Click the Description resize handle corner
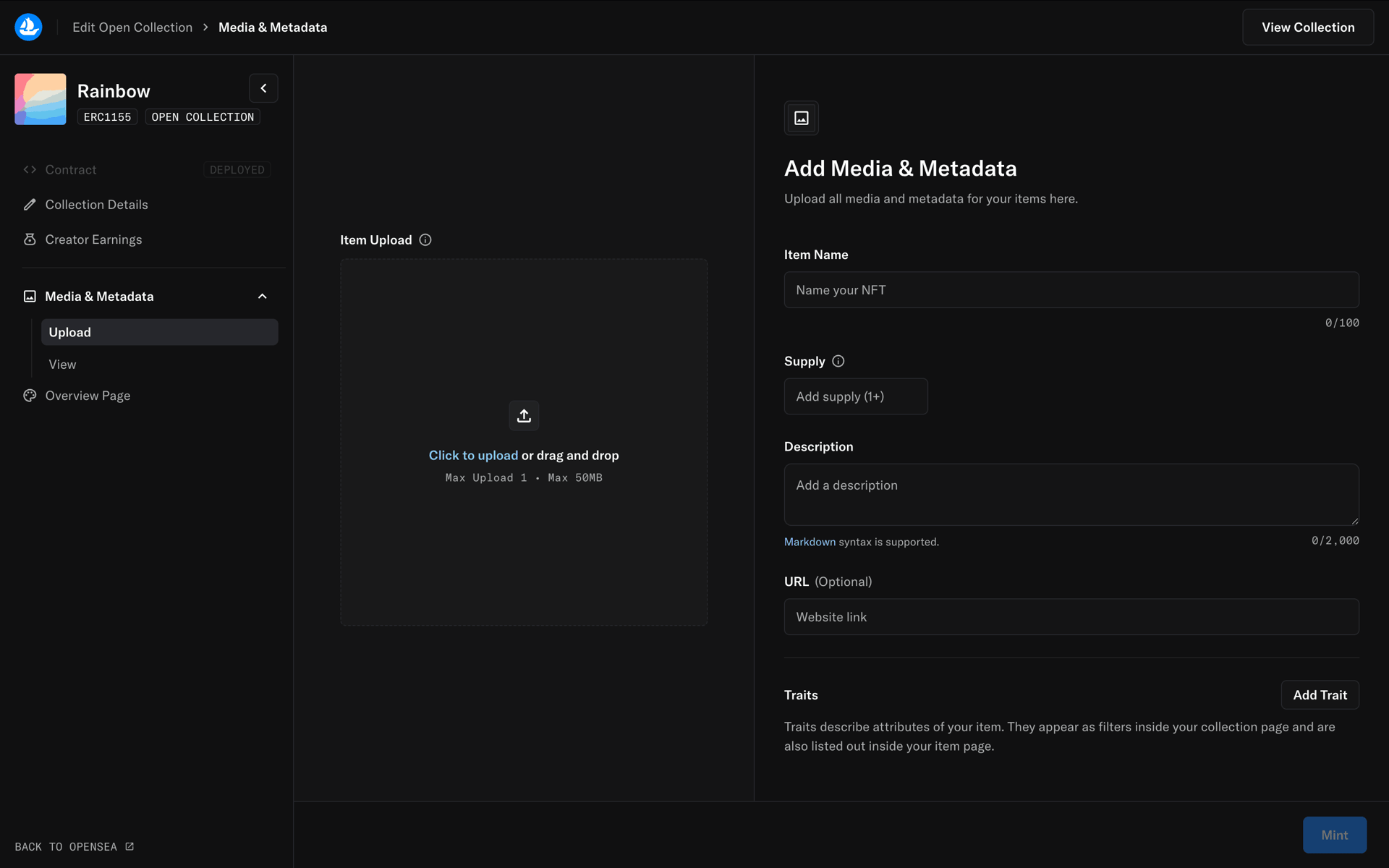This screenshot has height=868, width=1389. click(1354, 520)
